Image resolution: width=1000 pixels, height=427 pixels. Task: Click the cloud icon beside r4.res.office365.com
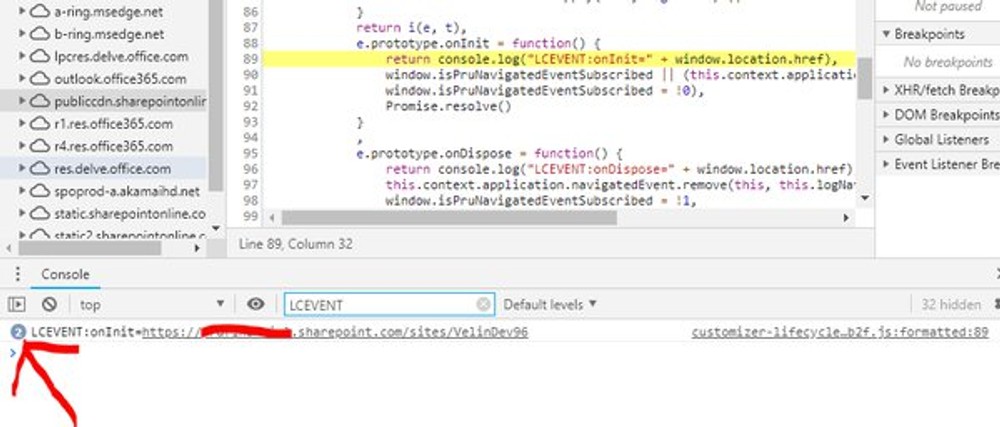pyautogui.click(x=40, y=146)
